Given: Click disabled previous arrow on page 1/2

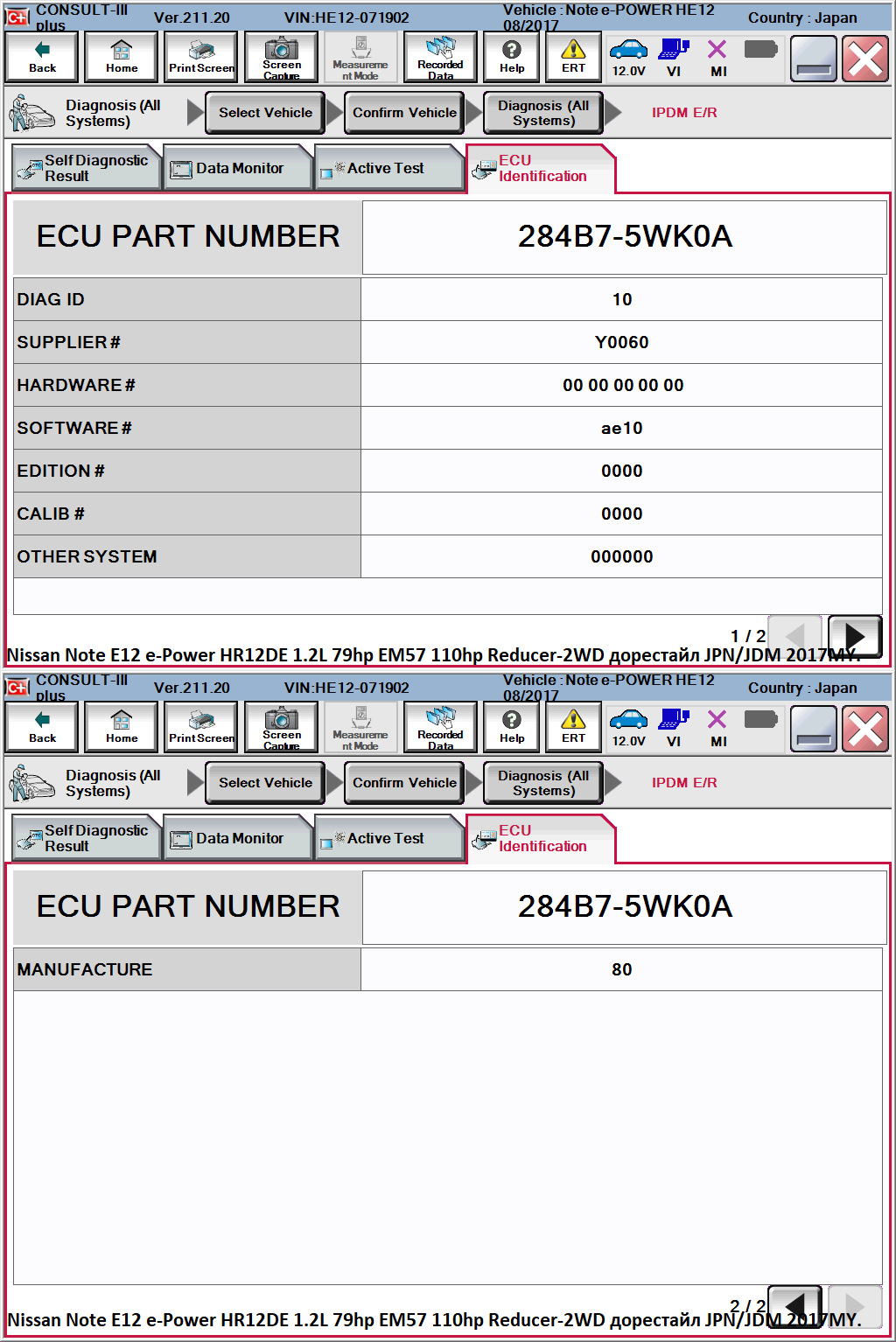Looking at the screenshot, I should click(x=795, y=636).
